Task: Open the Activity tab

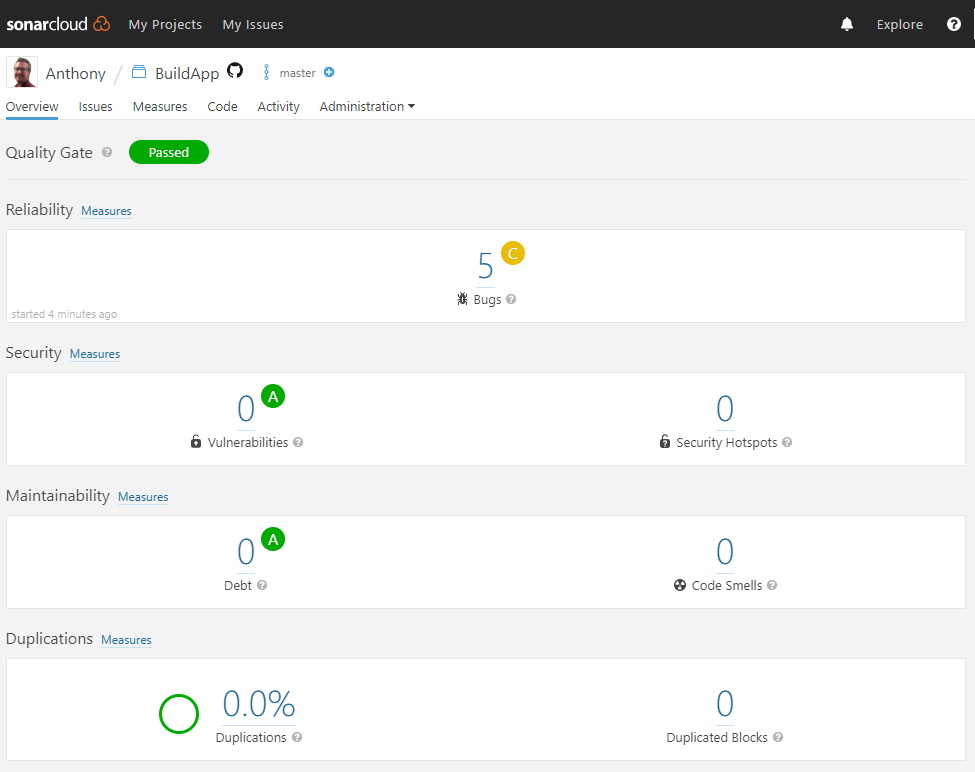Action: point(279,106)
